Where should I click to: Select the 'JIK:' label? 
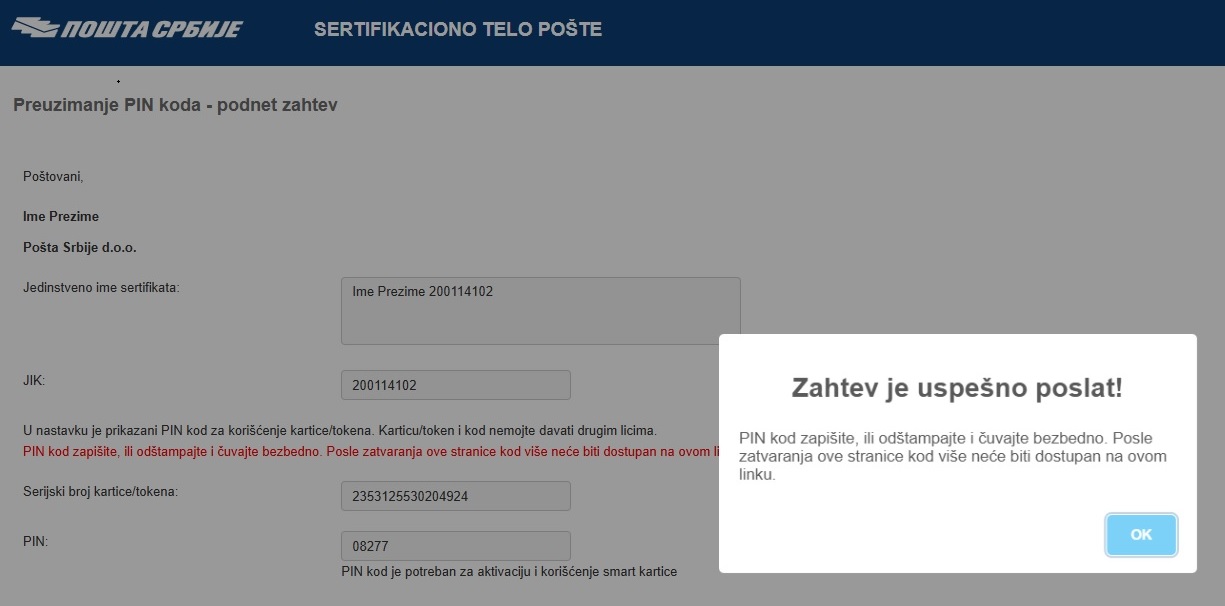[34, 381]
